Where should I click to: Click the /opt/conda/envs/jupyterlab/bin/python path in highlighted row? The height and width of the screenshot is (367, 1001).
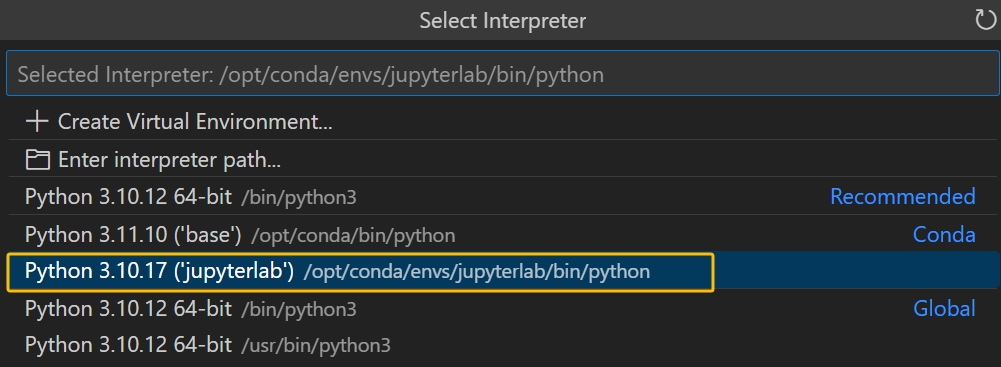pos(477,273)
